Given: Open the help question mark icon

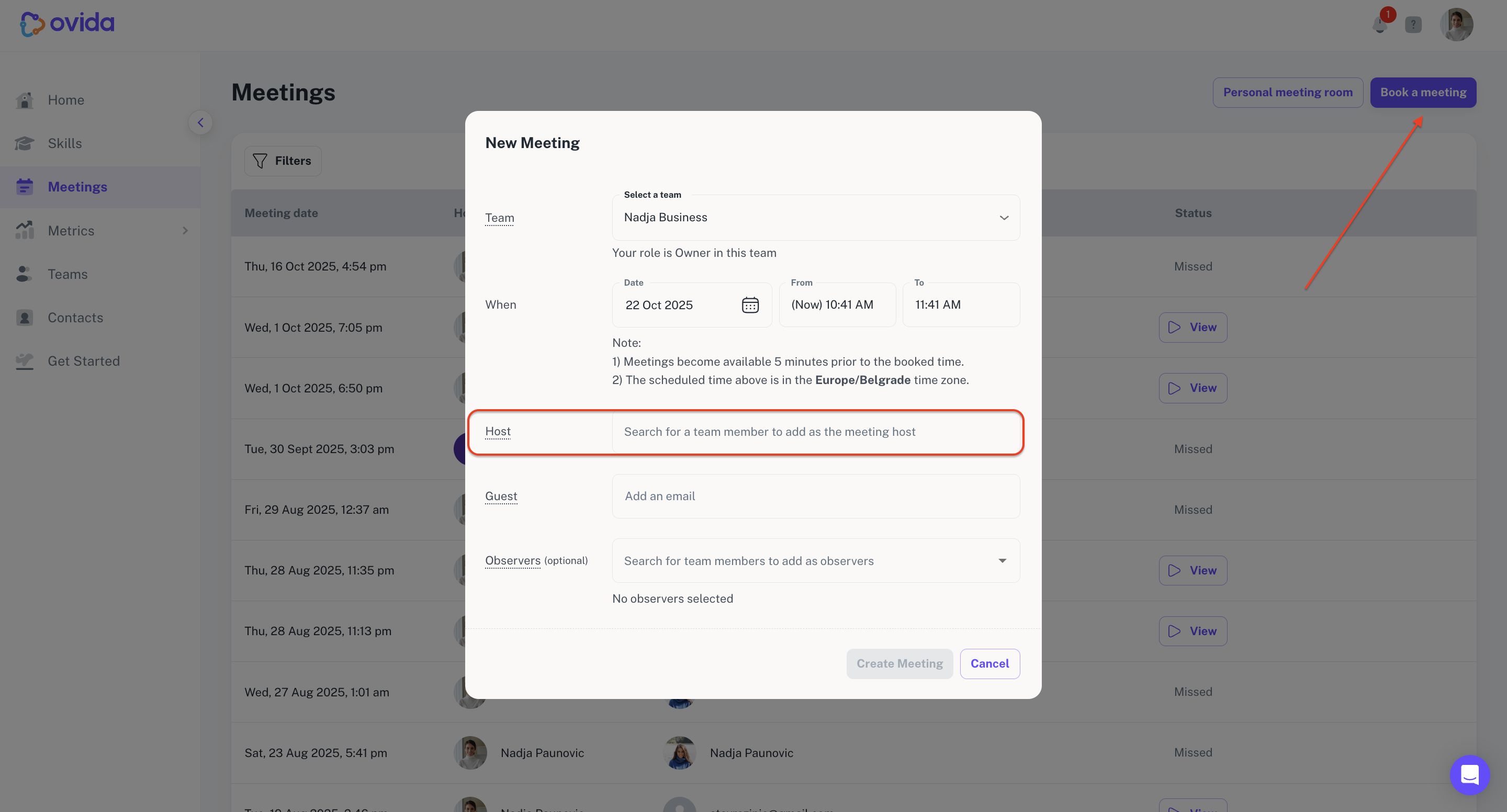Looking at the screenshot, I should [x=1413, y=25].
